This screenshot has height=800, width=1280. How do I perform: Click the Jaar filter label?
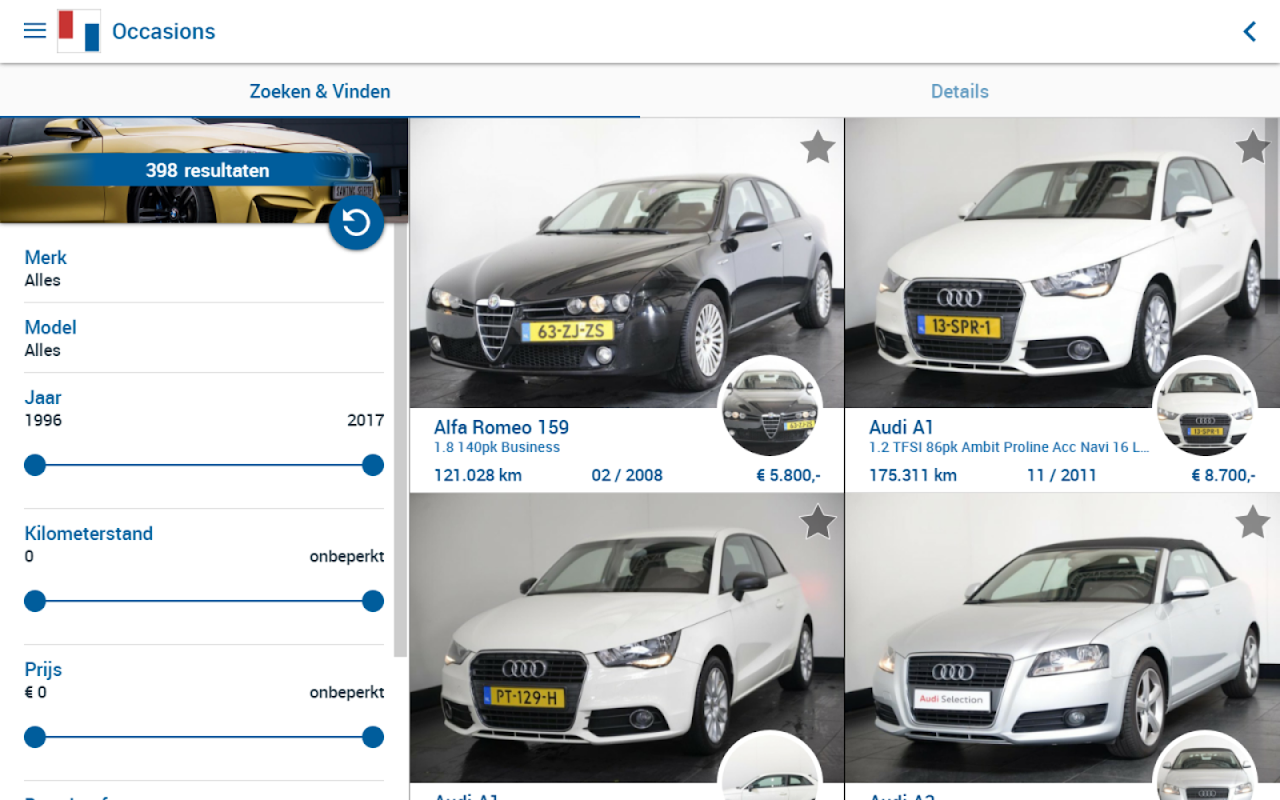43,397
